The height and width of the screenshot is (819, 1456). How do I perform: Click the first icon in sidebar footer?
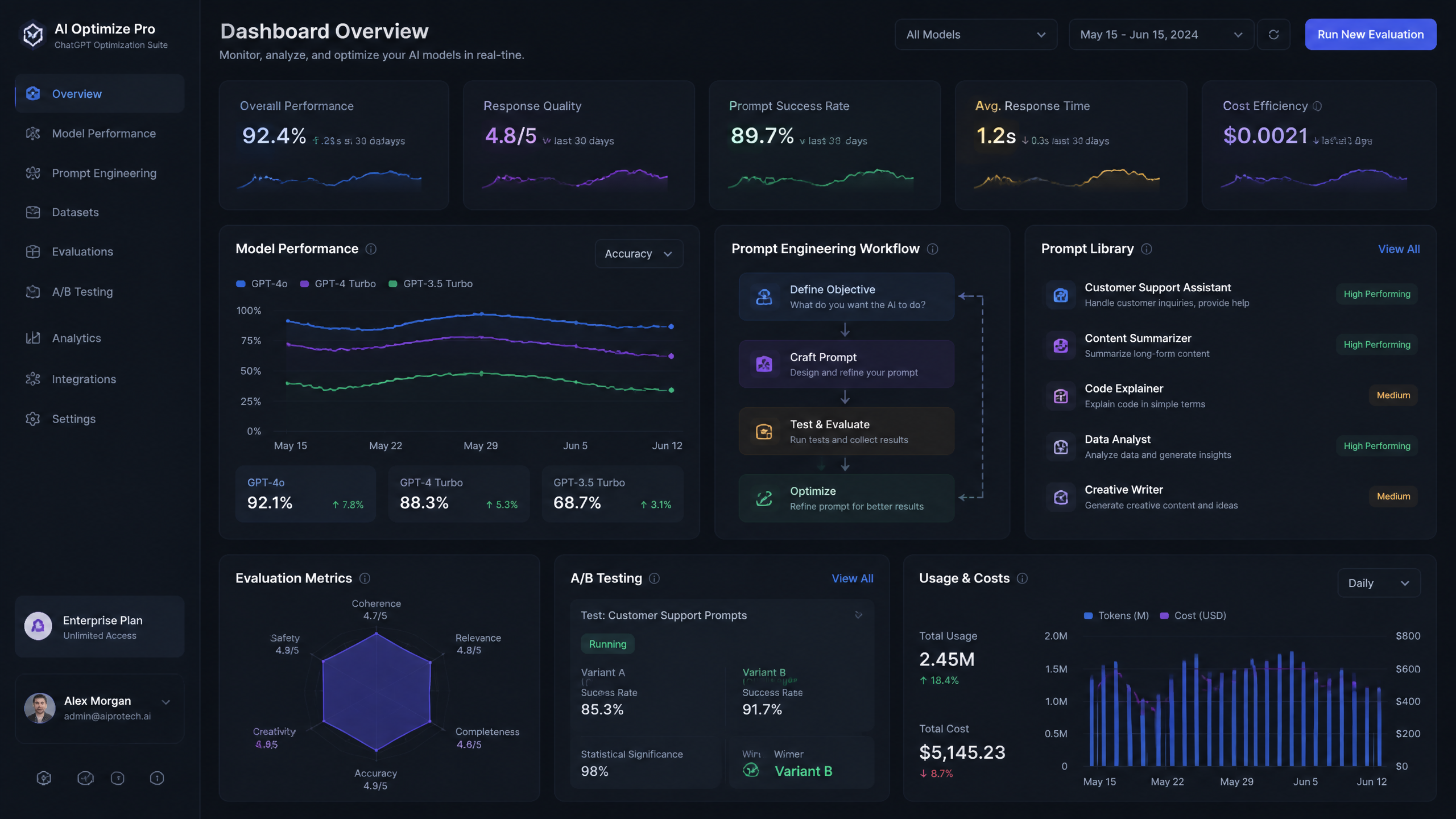coord(44,778)
